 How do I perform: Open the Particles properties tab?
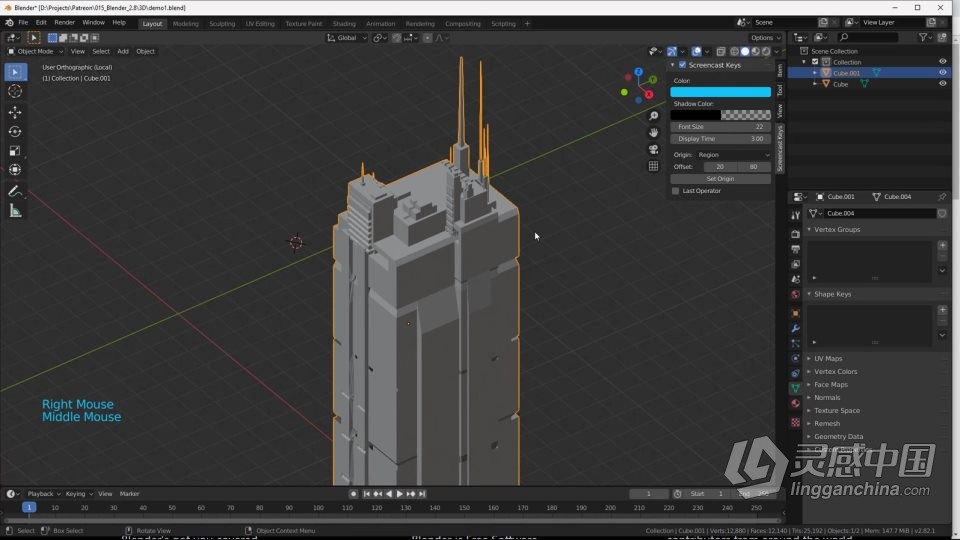[795, 343]
